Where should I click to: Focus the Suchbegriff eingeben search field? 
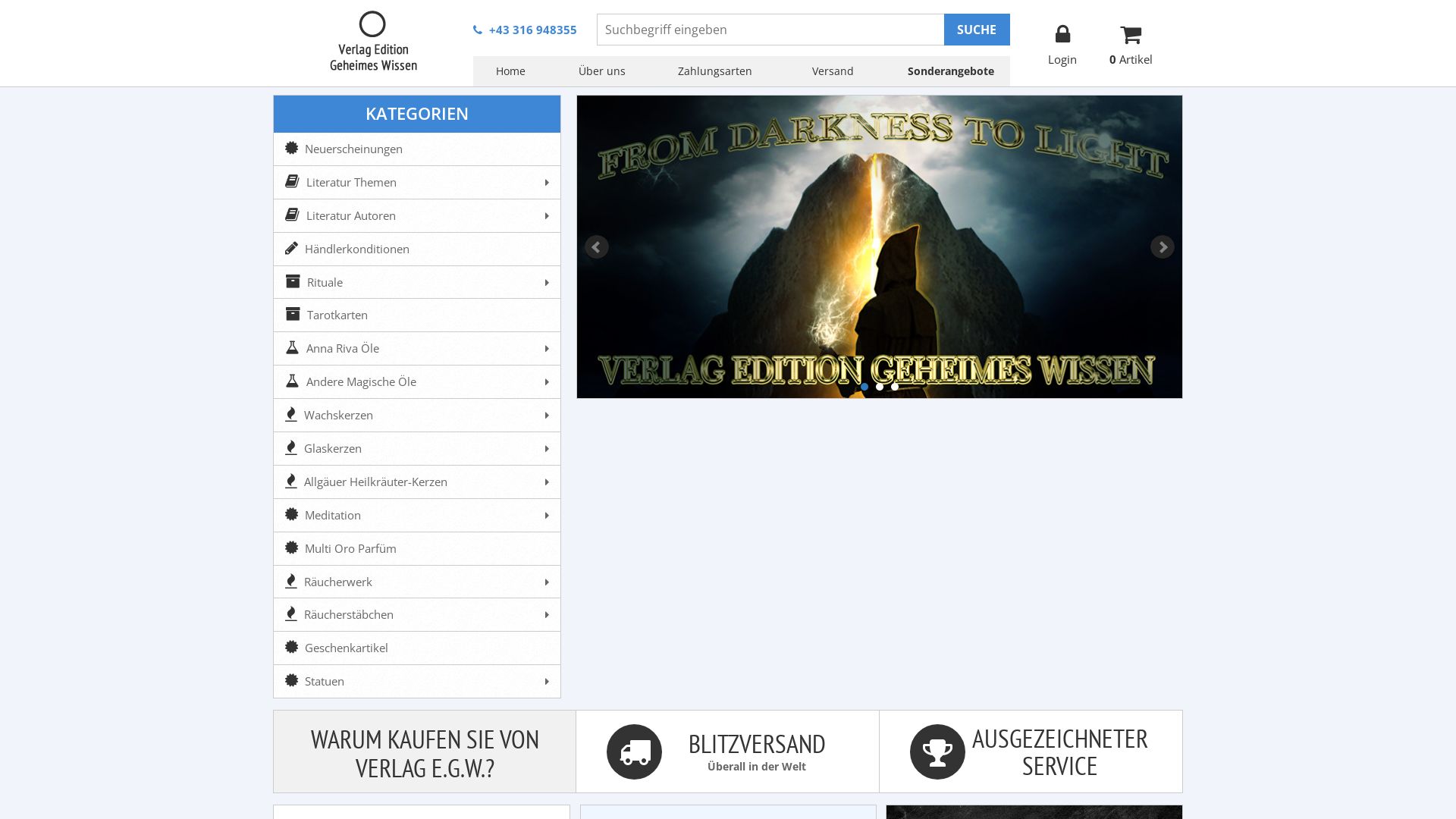[770, 30]
